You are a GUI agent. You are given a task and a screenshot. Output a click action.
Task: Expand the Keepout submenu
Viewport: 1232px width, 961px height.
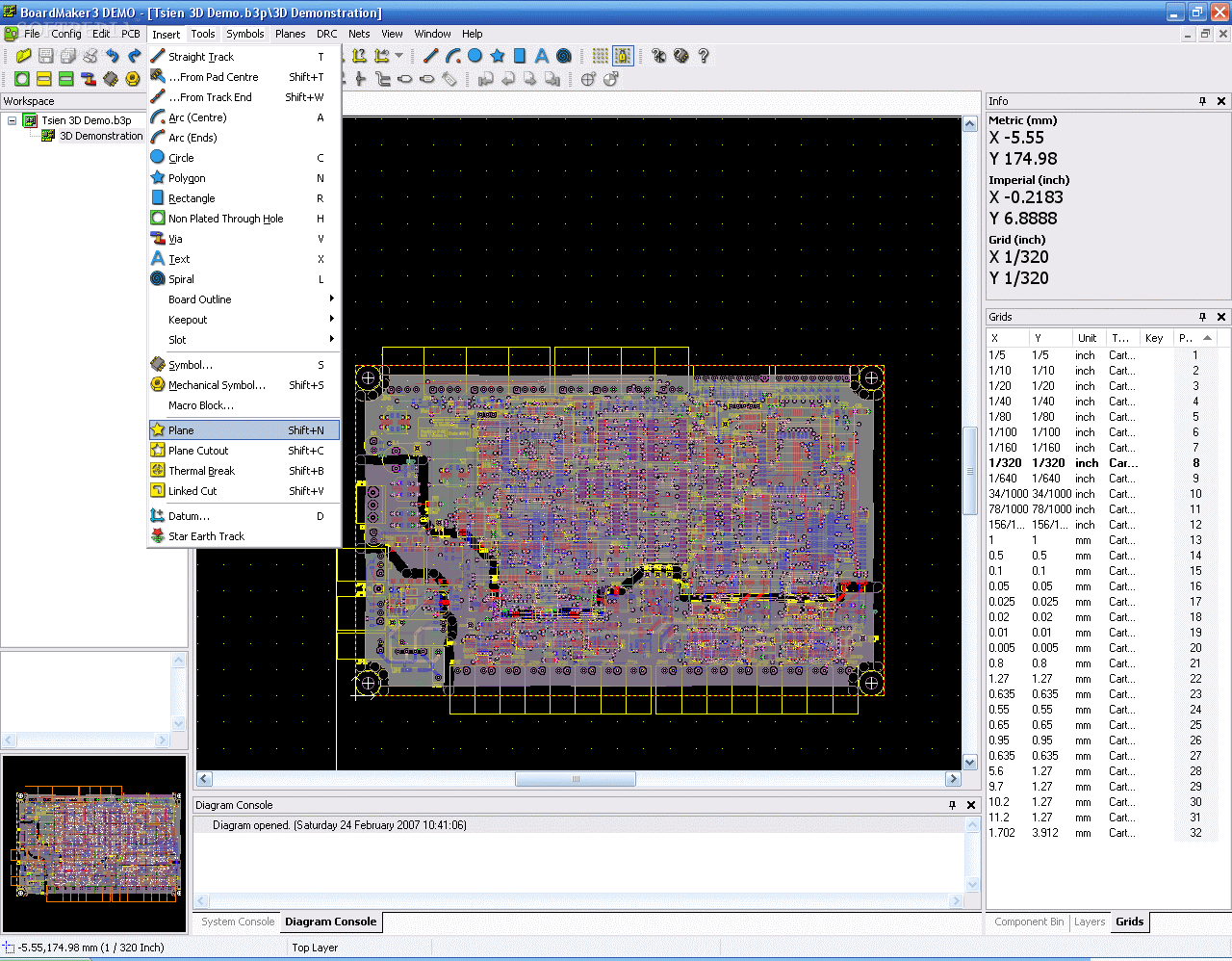244,320
